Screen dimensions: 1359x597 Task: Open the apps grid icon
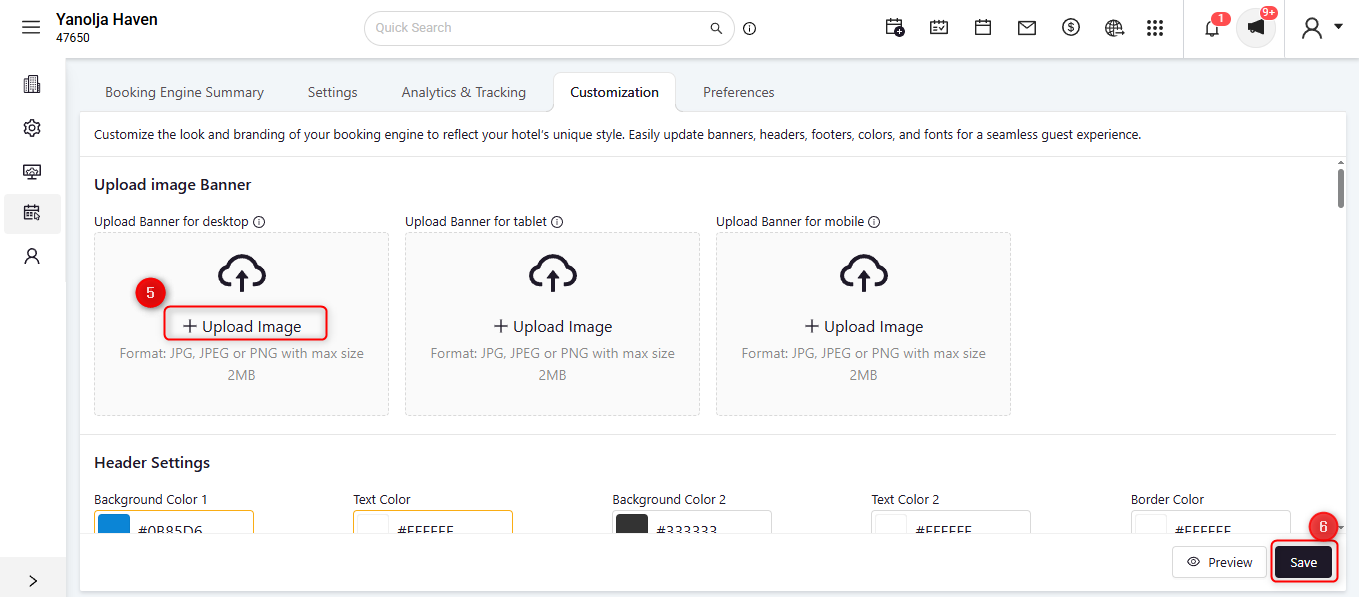[x=1155, y=28]
